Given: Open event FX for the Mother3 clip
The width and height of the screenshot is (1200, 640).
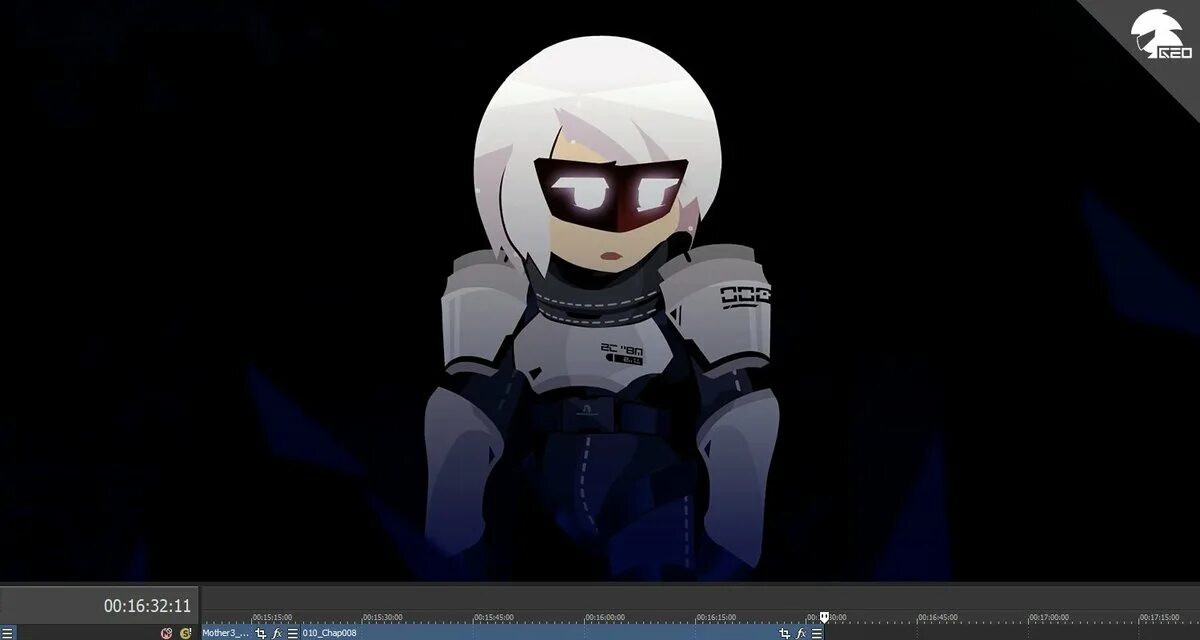Looking at the screenshot, I should (x=277, y=633).
